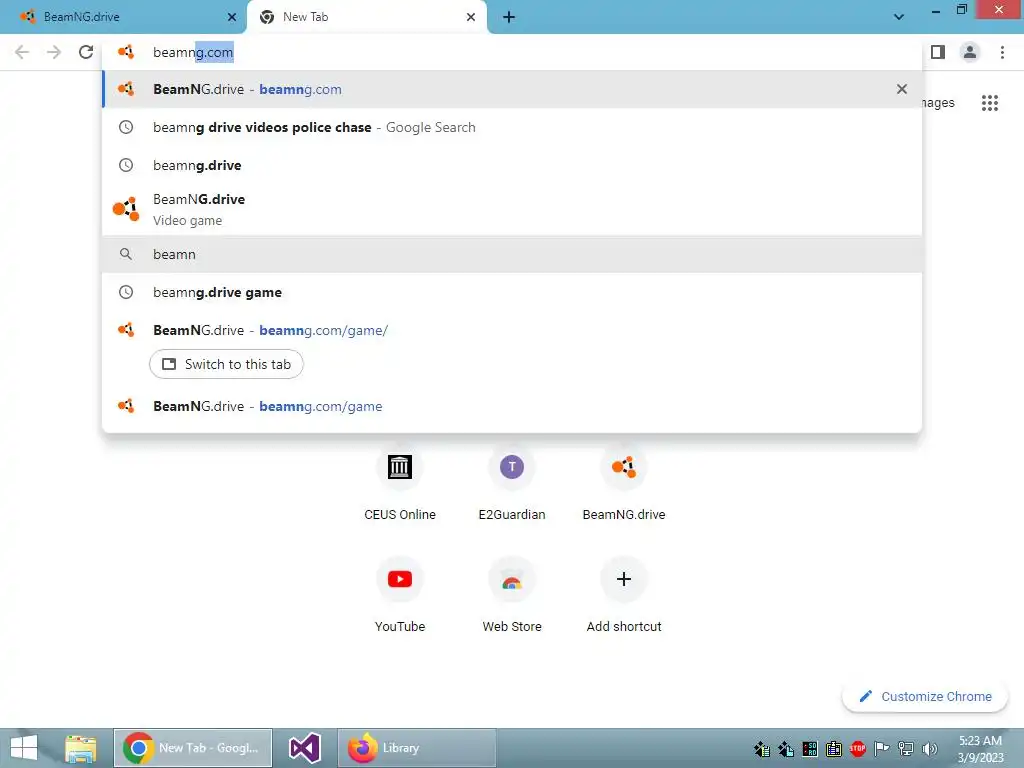Close the BeamNG.drive tab
Image resolution: width=1024 pixels, height=768 pixels.
[x=232, y=17]
